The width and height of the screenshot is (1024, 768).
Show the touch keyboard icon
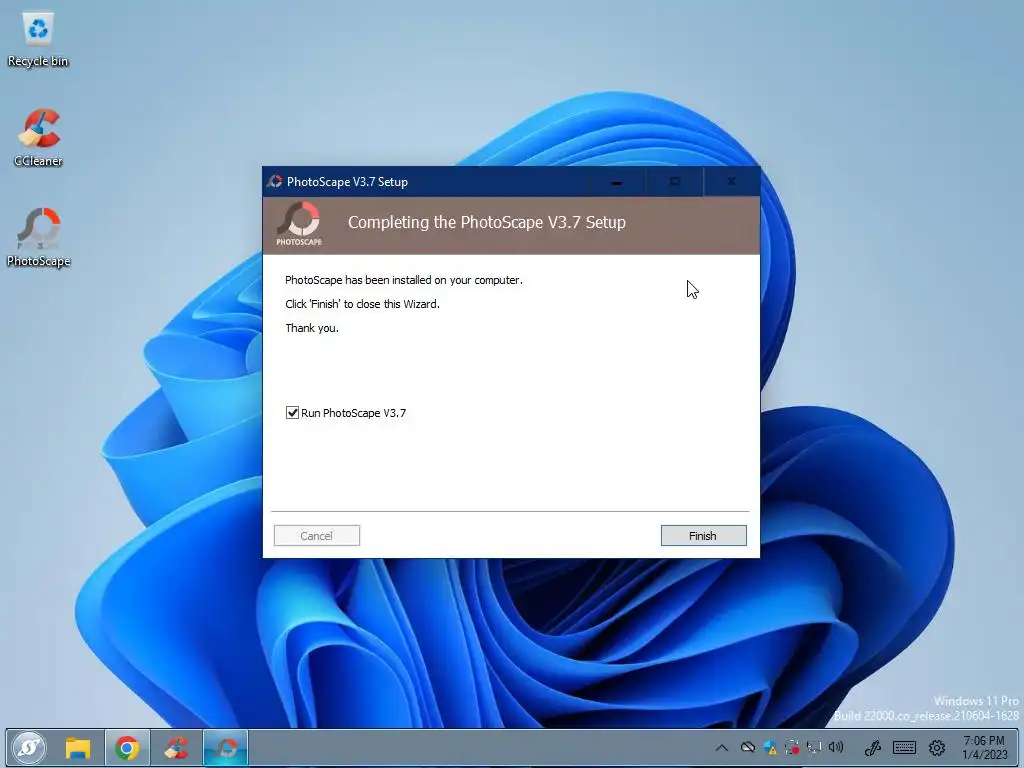point(904,747)
